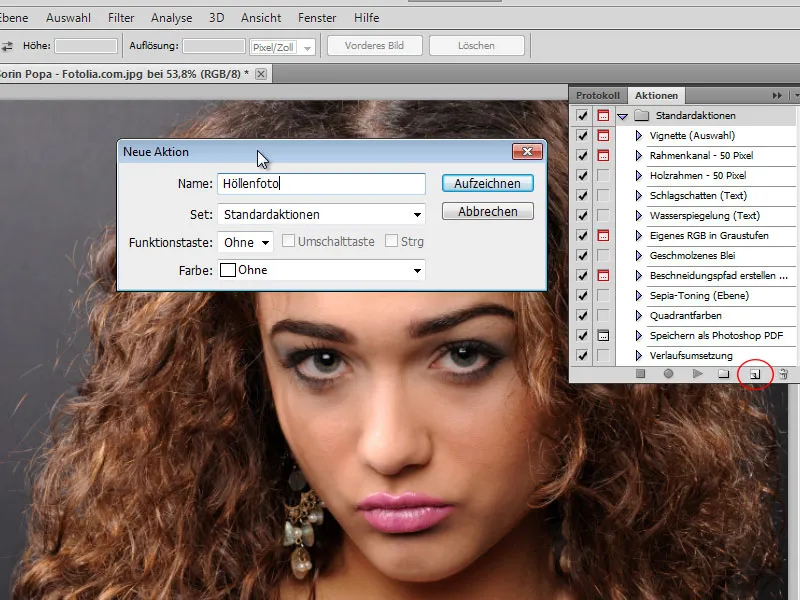Expand the Vignette (Auswahl) action

tap(638, 136)
